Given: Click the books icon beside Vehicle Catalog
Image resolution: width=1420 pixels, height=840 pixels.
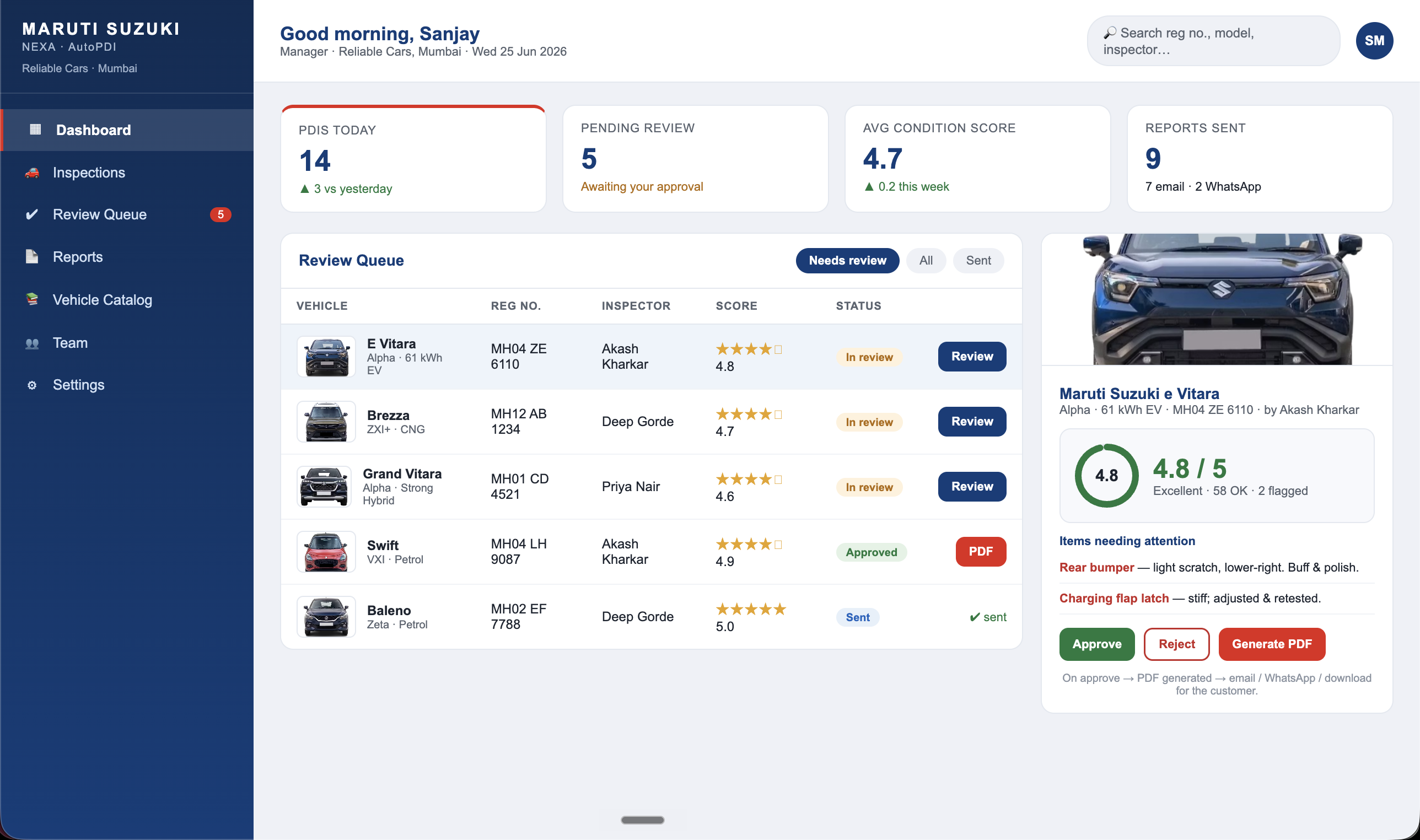Looking at the screenshot, I should coord(33,299).
